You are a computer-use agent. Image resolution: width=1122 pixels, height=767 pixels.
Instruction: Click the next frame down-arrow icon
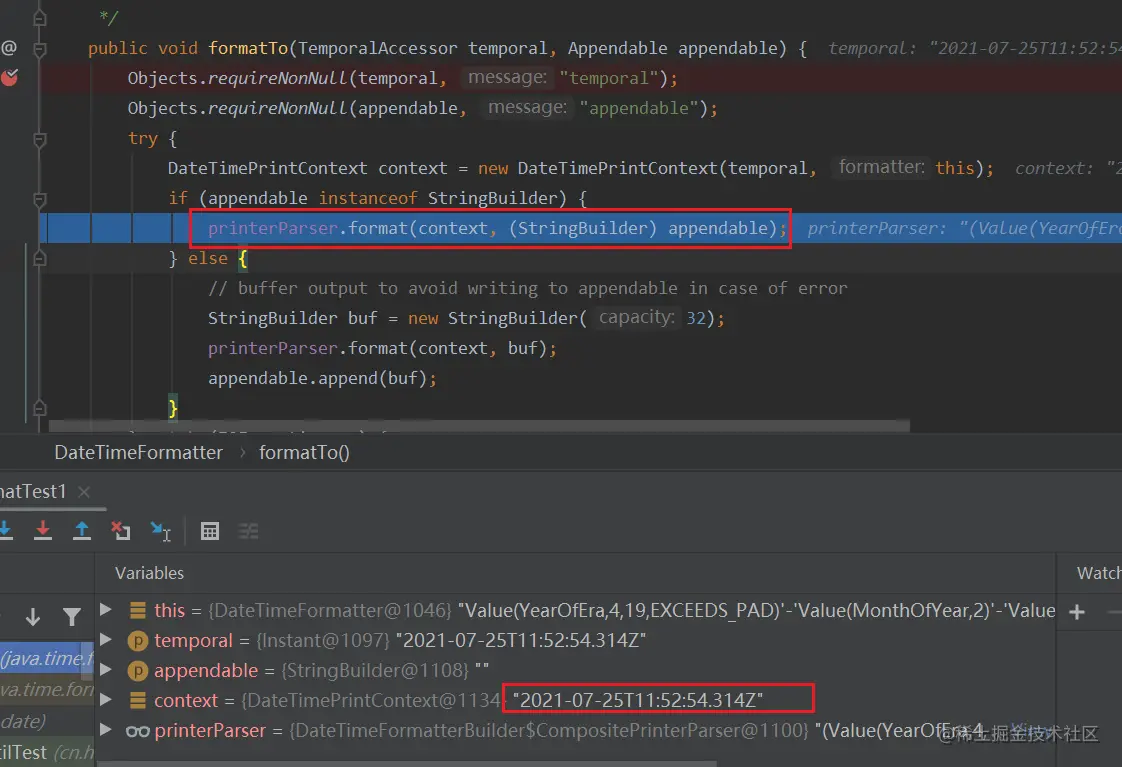pos(33,617)
